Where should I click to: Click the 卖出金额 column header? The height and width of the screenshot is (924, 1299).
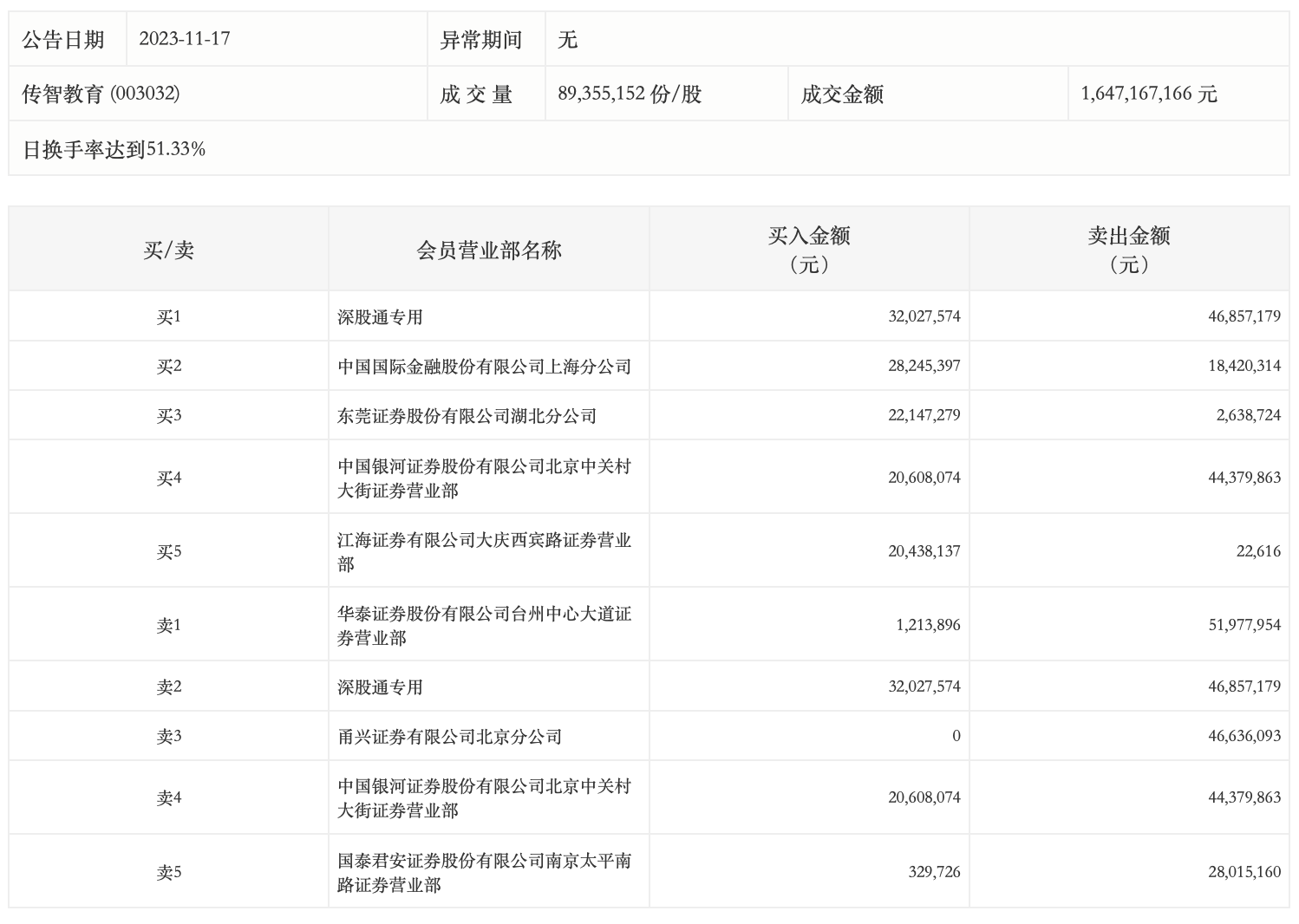(x=1128, y=249)
